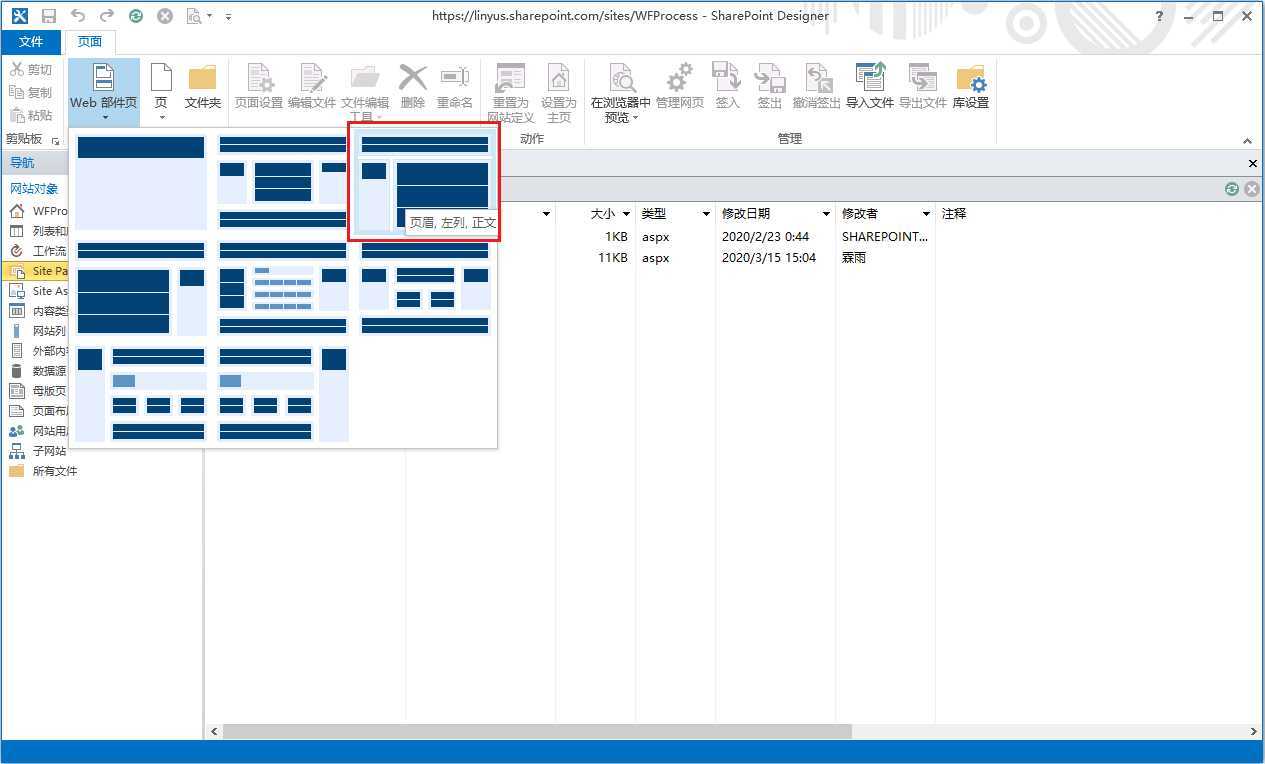Click the 网站对象 site objects heading
The image size is (1265, 764).
tap(34, 189)
